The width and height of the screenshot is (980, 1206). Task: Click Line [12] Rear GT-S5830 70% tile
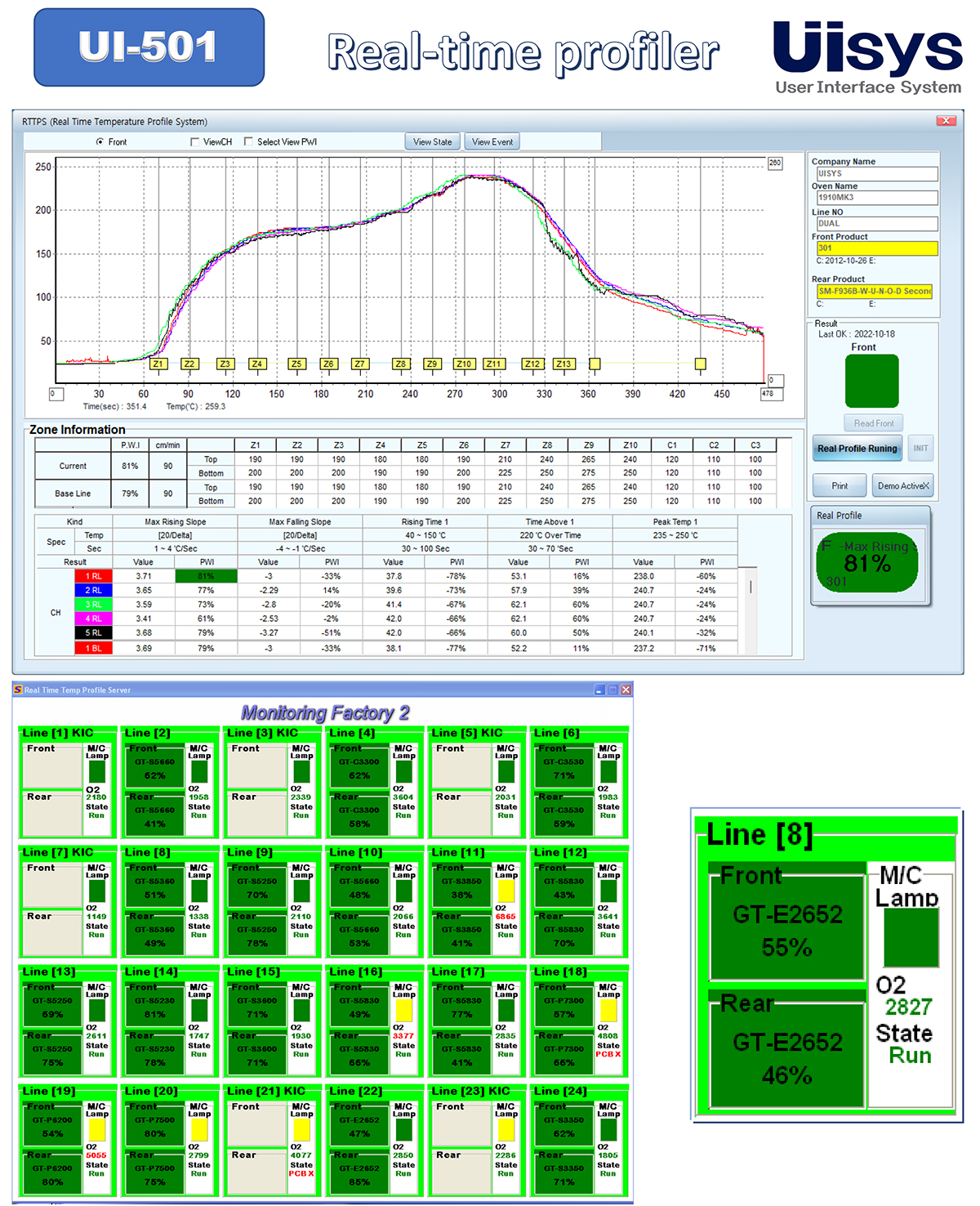pyautogui.click(x=563, y=935)
